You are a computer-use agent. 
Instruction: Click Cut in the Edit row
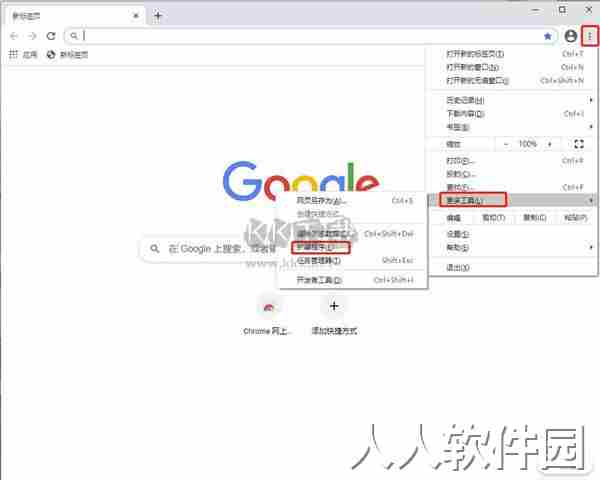pyautogui.click(x=494, y=218)
